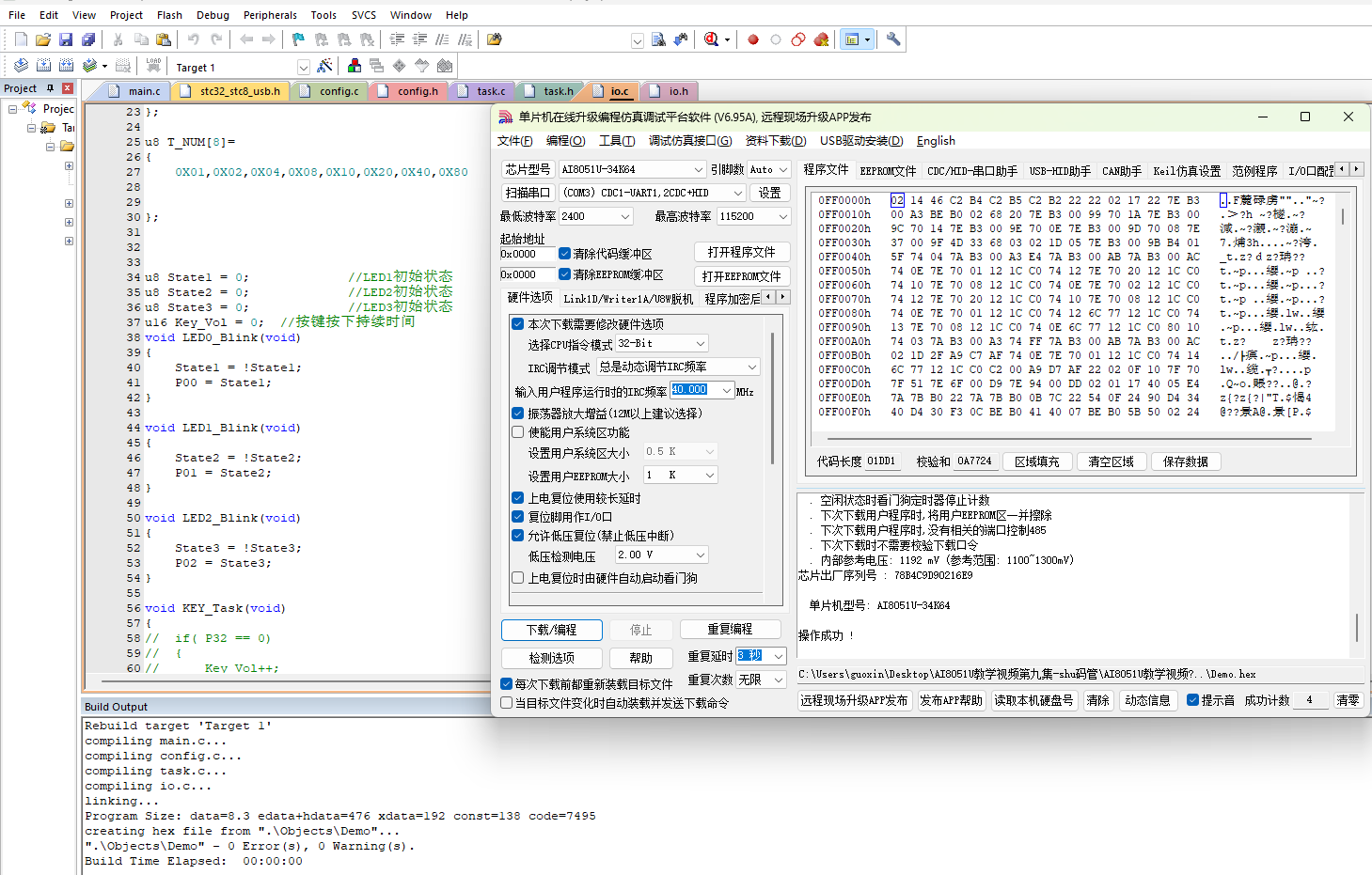
Task: Click the Open file folder icon
Action: coord(43,39)
